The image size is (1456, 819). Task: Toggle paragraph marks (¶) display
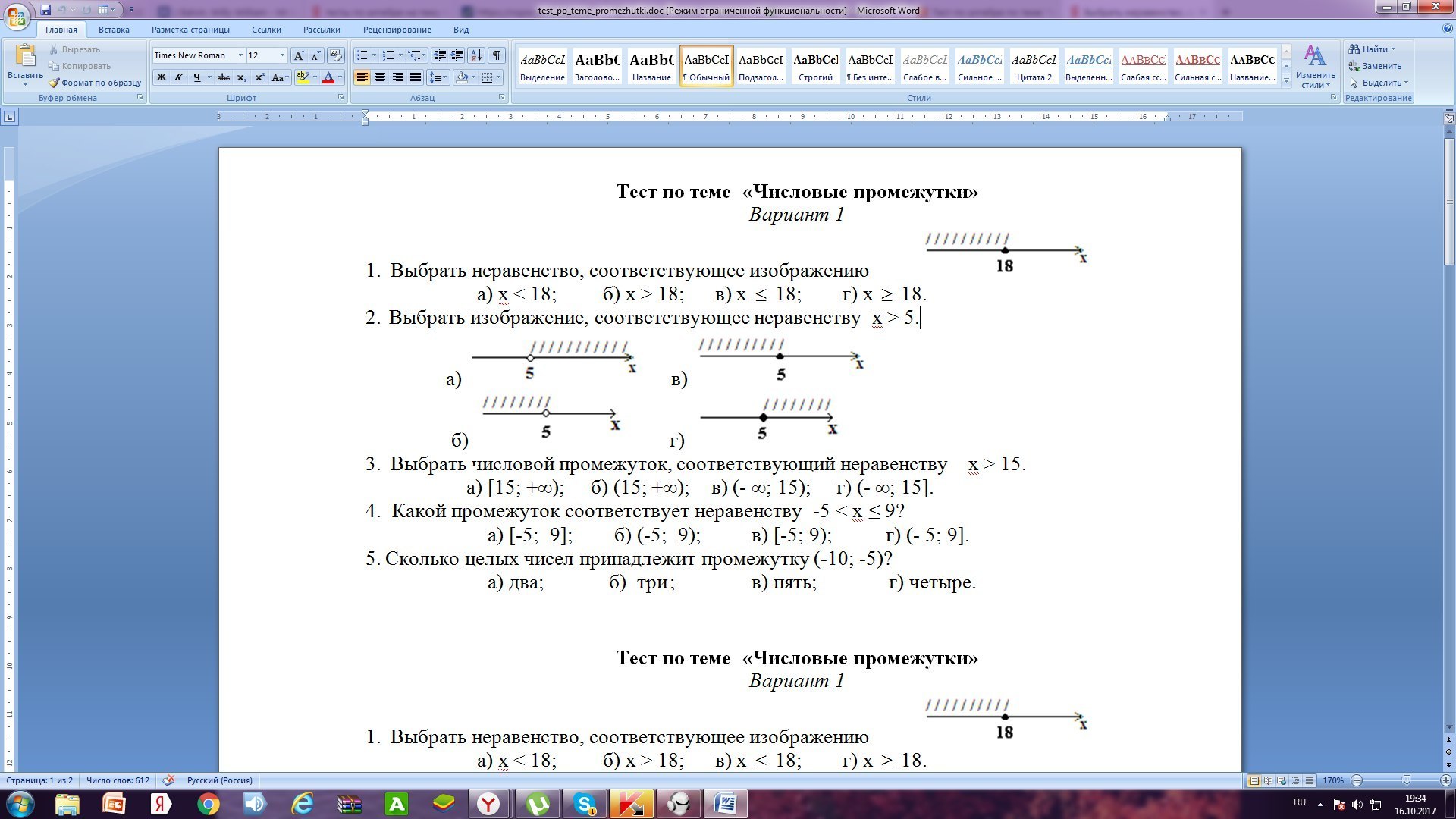click(496, 55)
